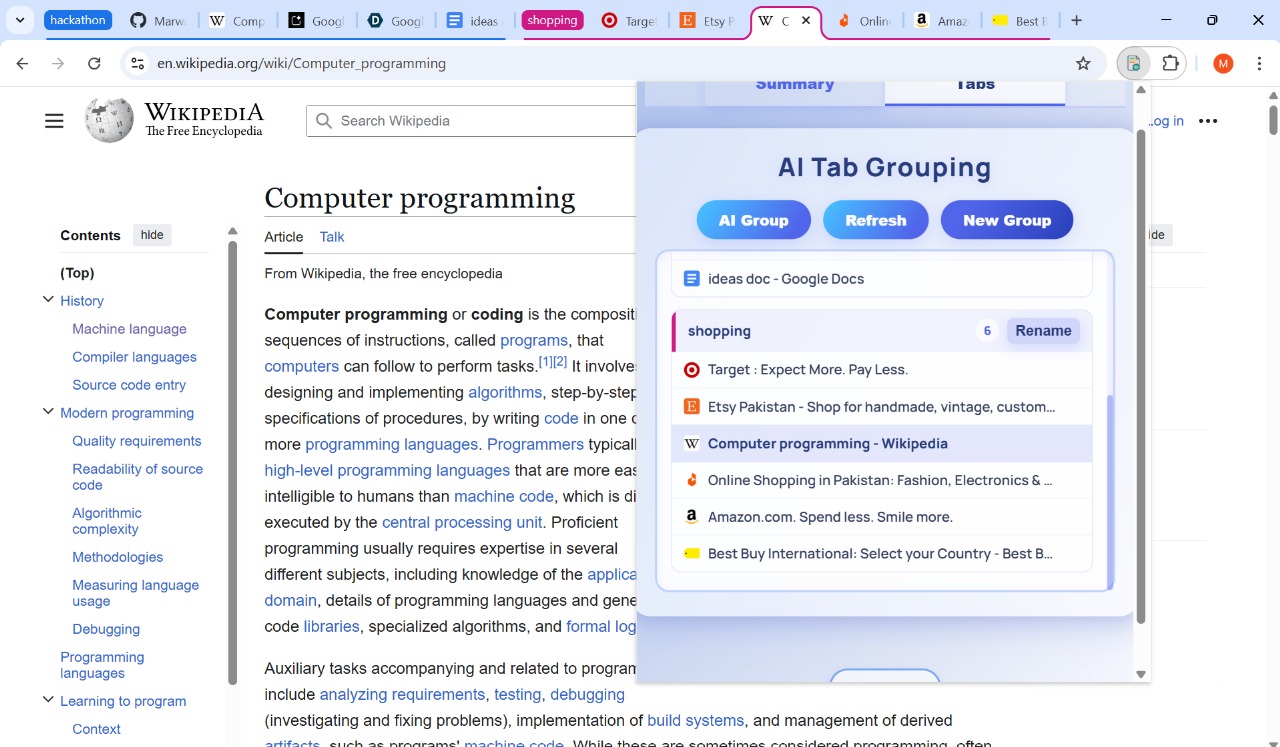Jump to Debugging in contents
Image resolution: width=1280 pixels, height=747 pixels.
[x=106, y=629]
